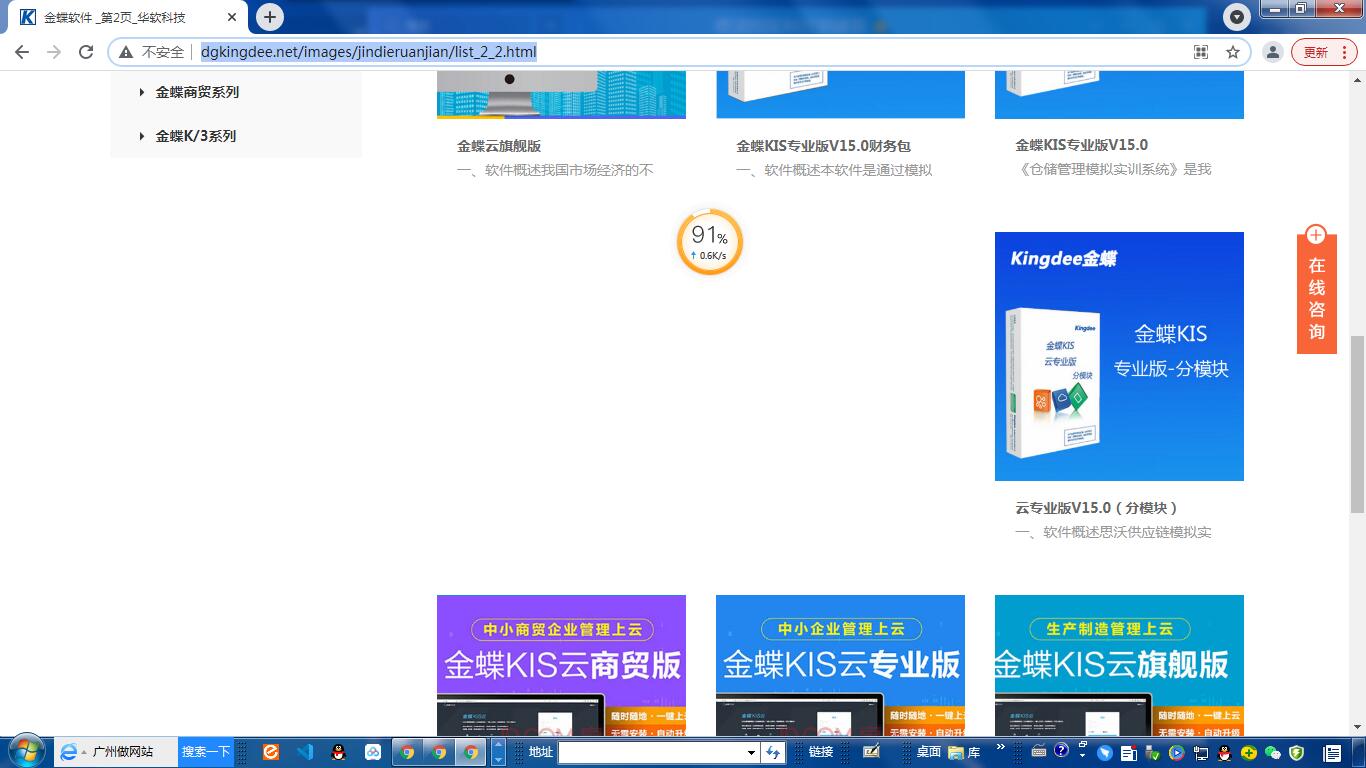Image resolution: width=1366 pixels, height=768 pixels.
Task: Open the Baidu cloud drive taskbar icon
Action: click(x=373, y=752)
